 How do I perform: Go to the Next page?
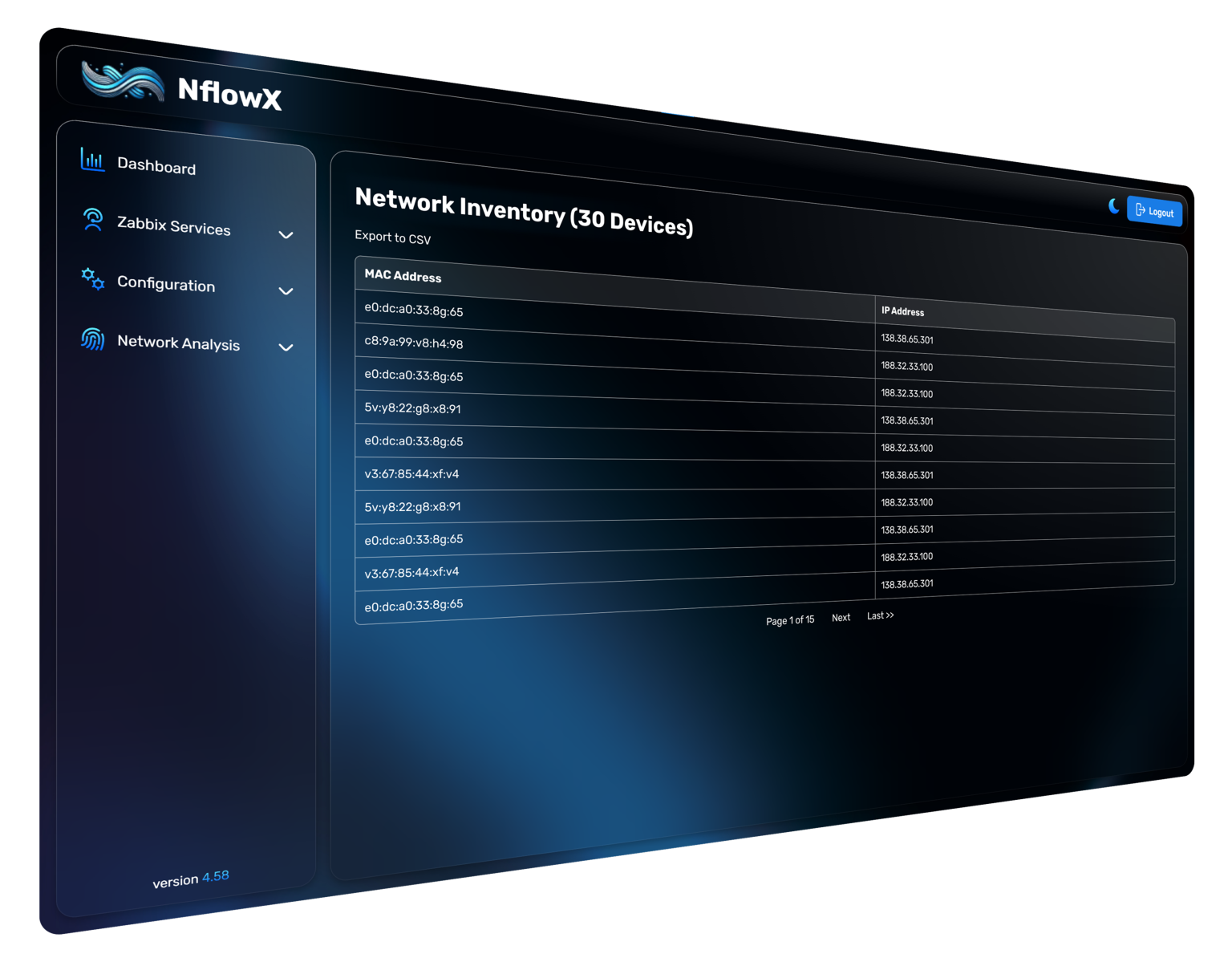(841, 618)
